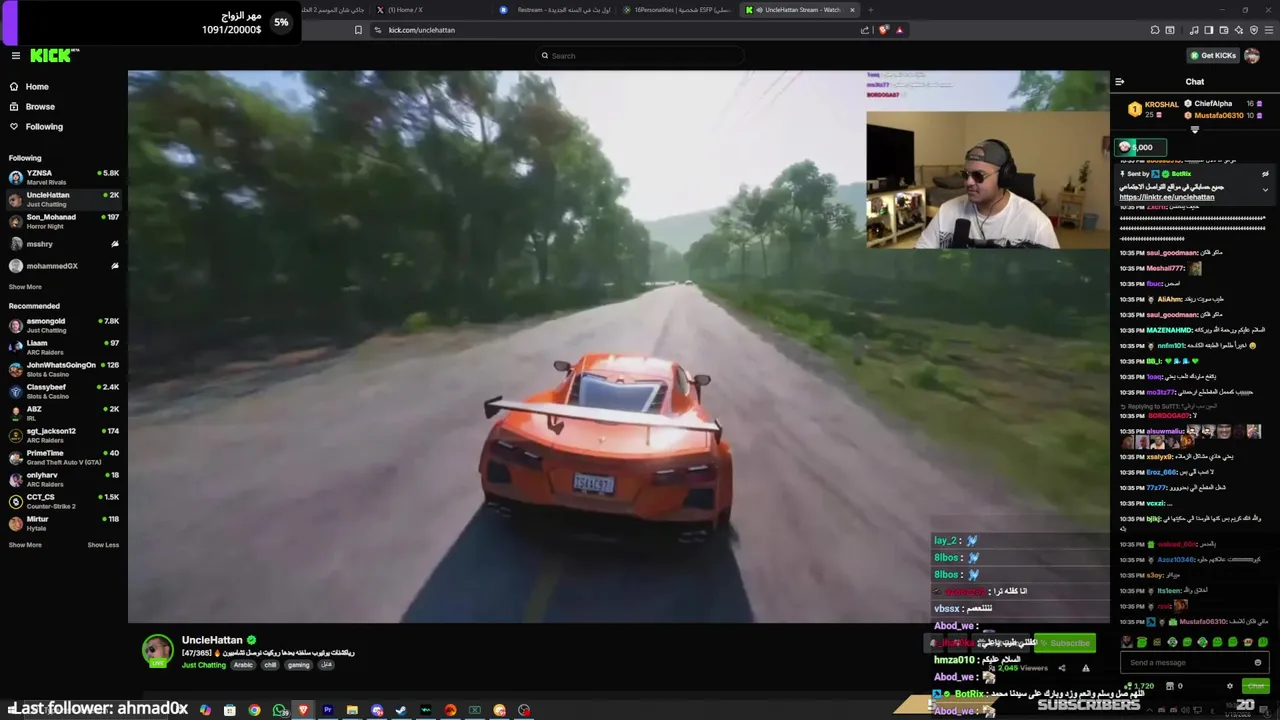Open Google Chrome from taskbar
Image resolution: width=1280 pixels, height=720 pixels.
254,710
